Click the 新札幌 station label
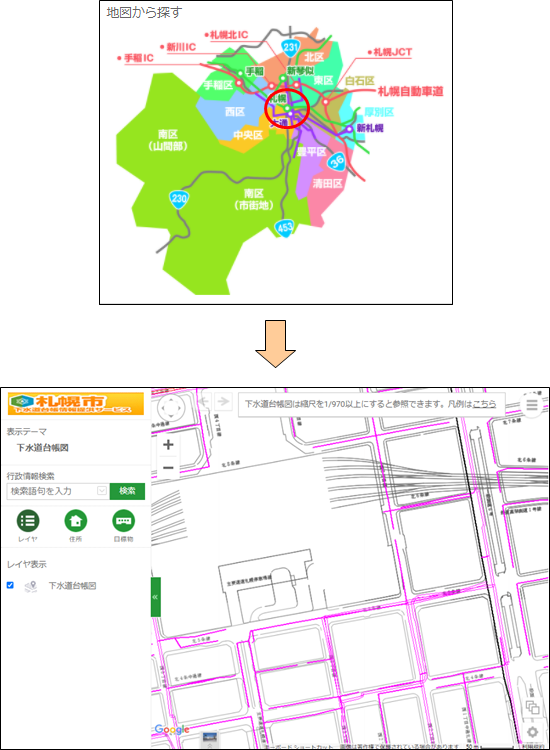This screenshot has height=750, width=550. point(370,128)
